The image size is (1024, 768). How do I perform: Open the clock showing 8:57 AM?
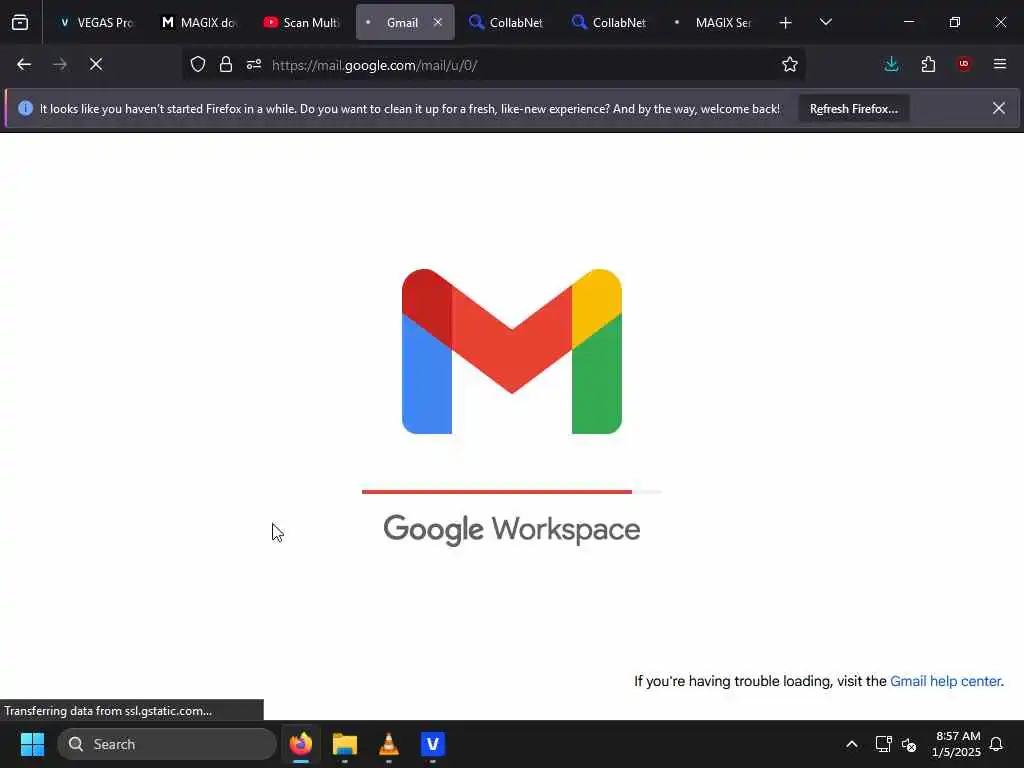pos(957,744)
